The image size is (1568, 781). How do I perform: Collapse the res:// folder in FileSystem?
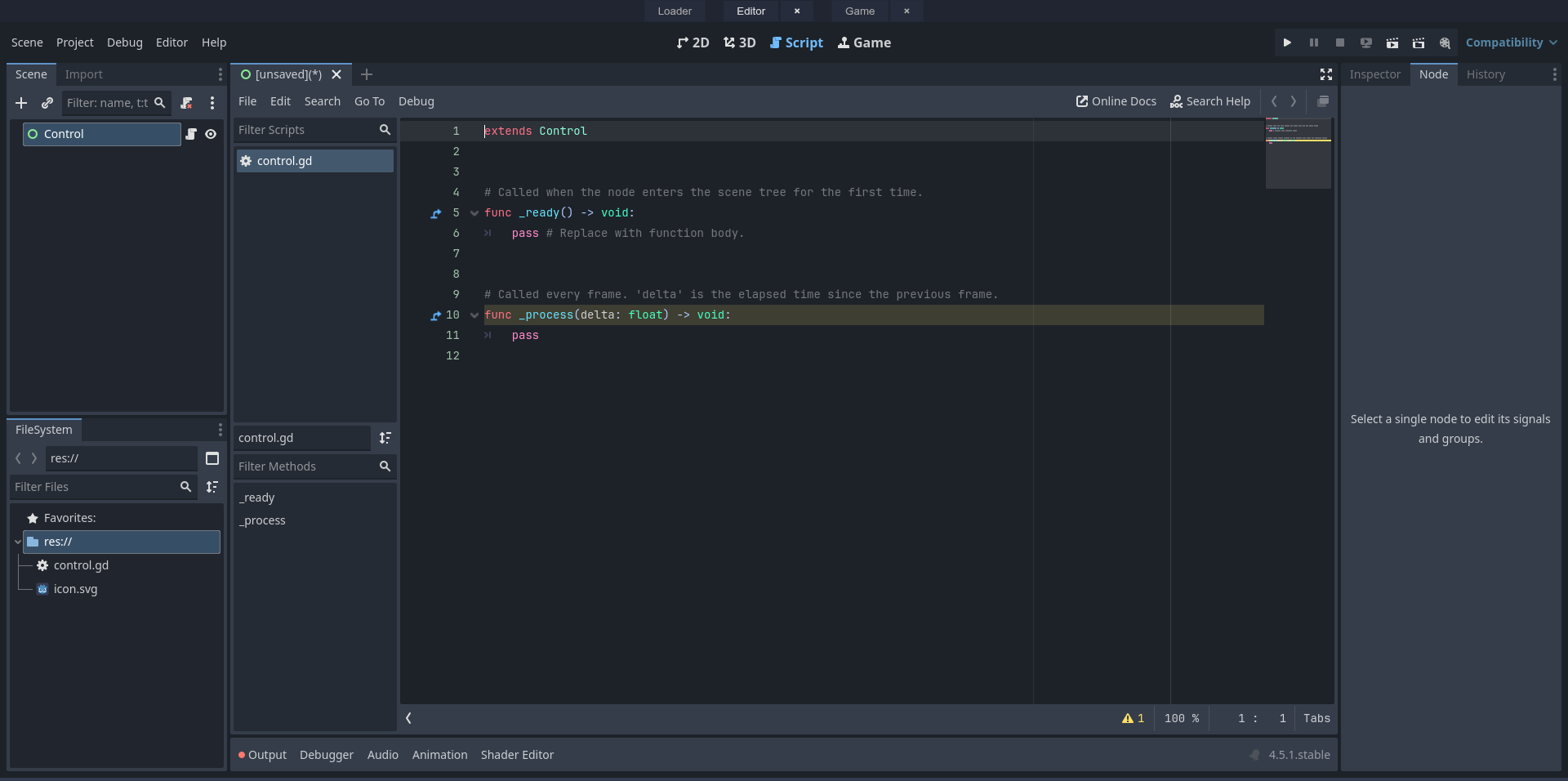click(x=17, y=542)
